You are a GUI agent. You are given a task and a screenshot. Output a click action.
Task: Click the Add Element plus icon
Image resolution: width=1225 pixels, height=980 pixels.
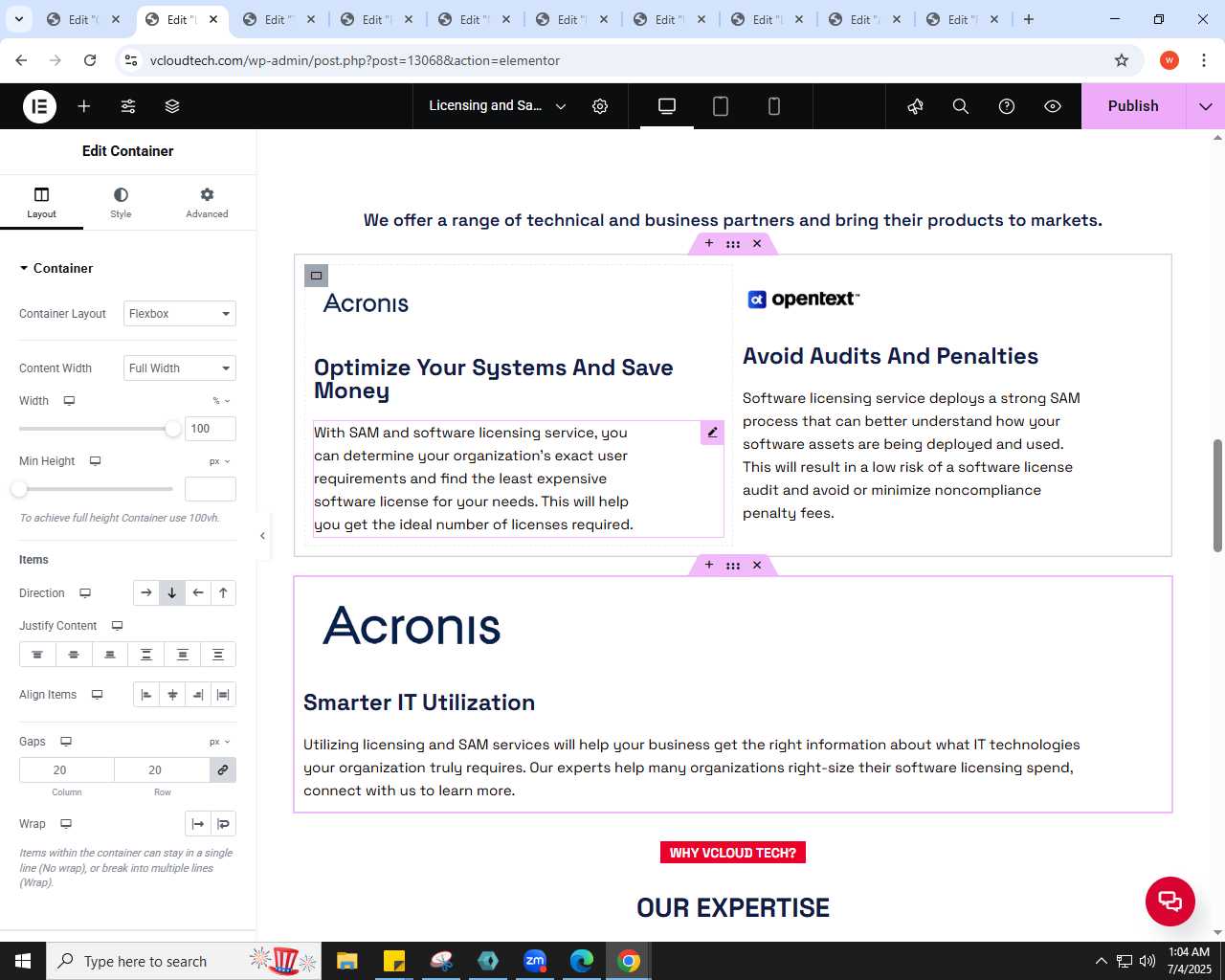(x=84, y=106)
